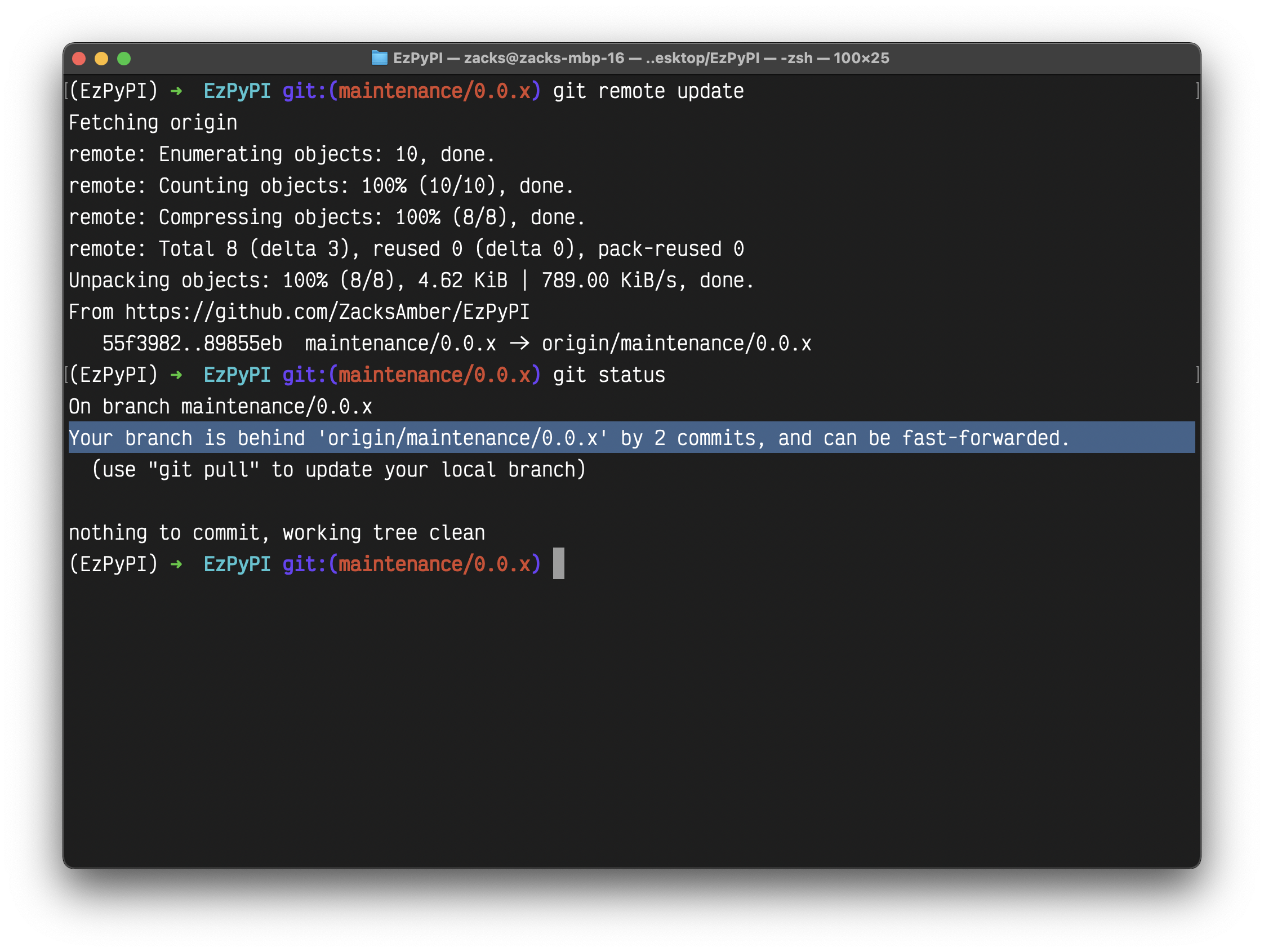Click the yellow minimize window button
The image size is (1264, 952).
tap(101, 58)
